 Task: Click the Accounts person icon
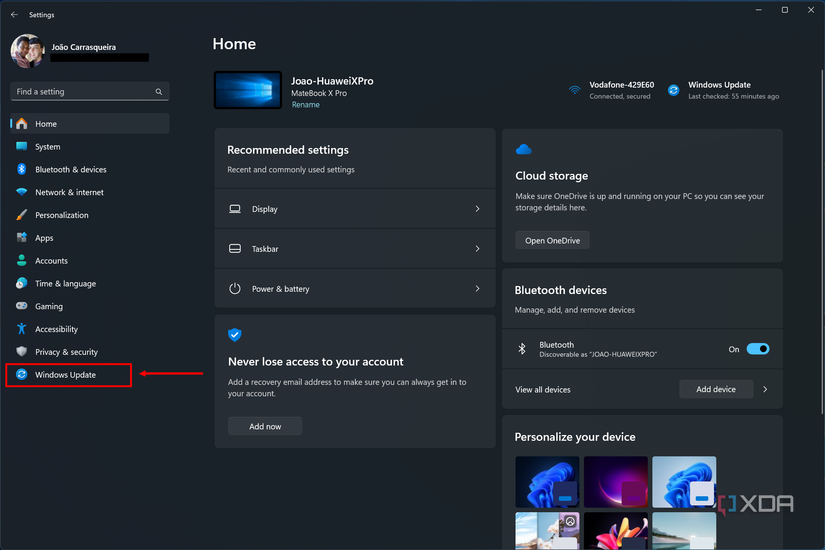(22, 260)
